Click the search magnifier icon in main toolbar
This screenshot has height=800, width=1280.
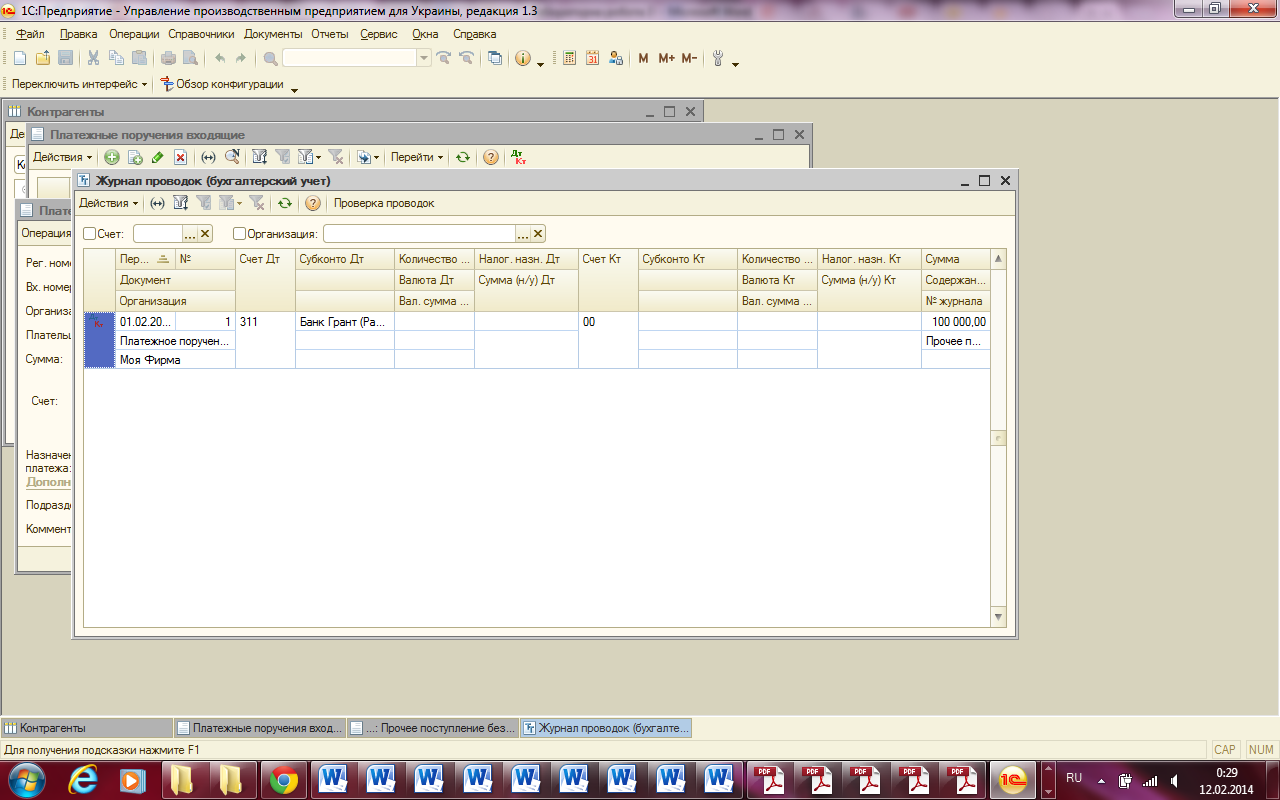[270, 59]
